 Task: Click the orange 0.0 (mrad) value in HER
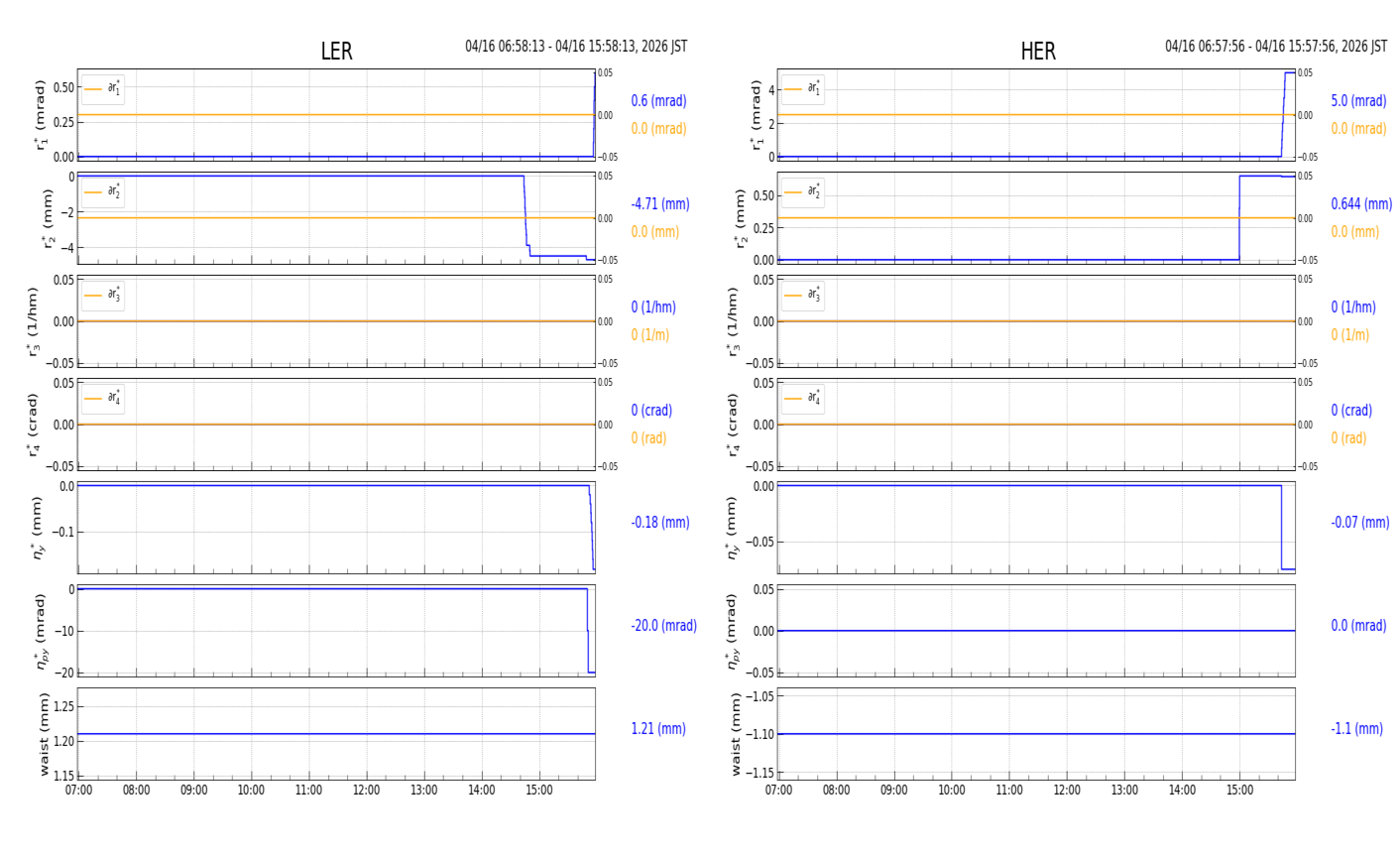tap(1358, 128)
